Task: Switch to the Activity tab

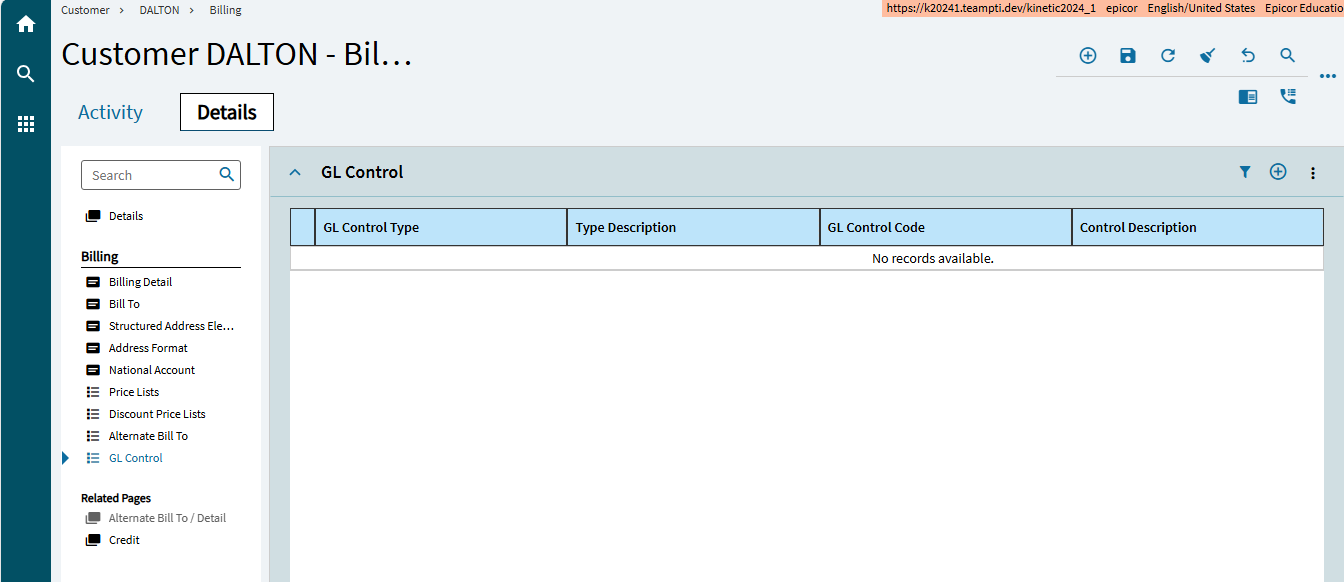Action: 110,112
